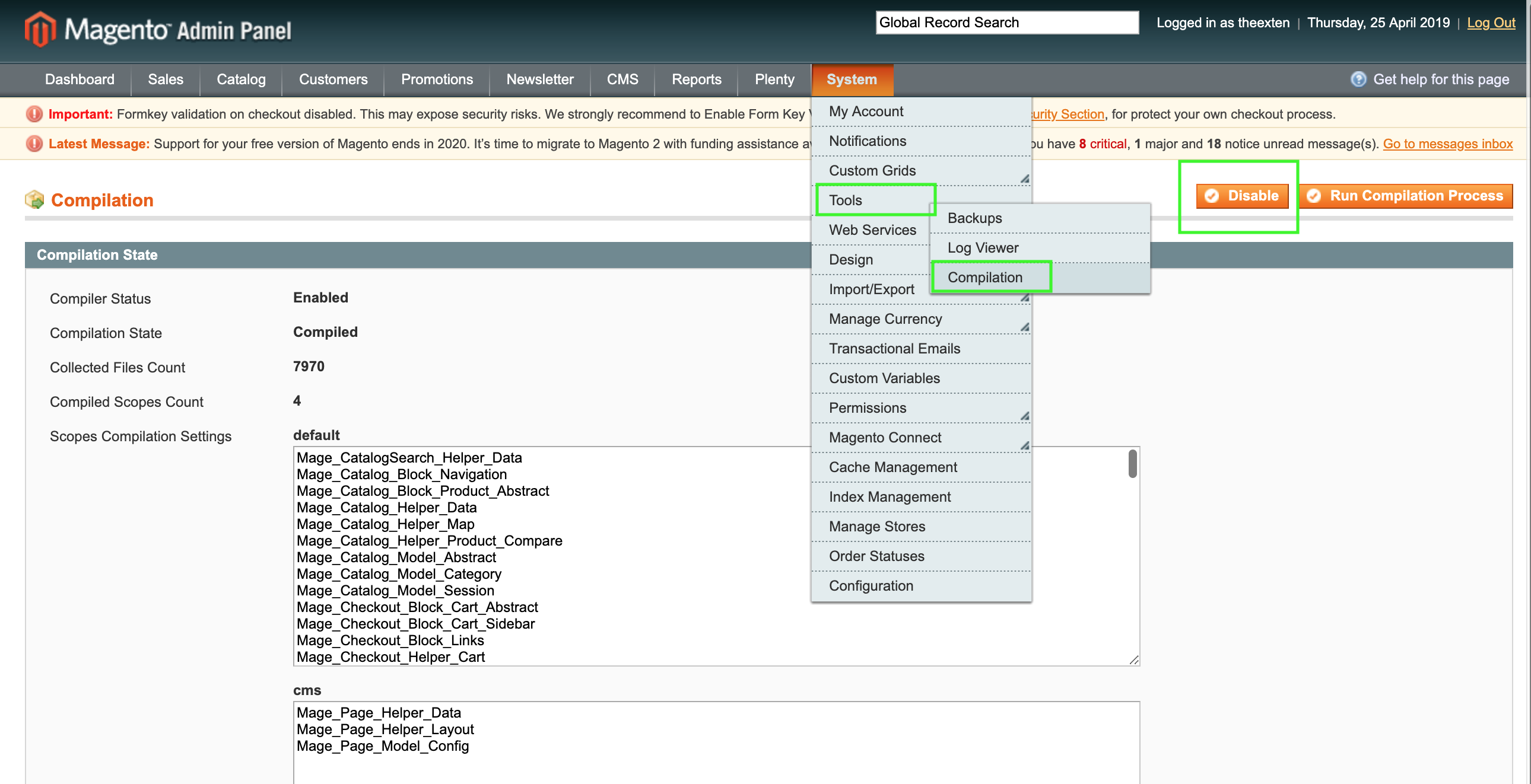Click the default scope list scrollbar
1531x784 pixels.
1132,463
